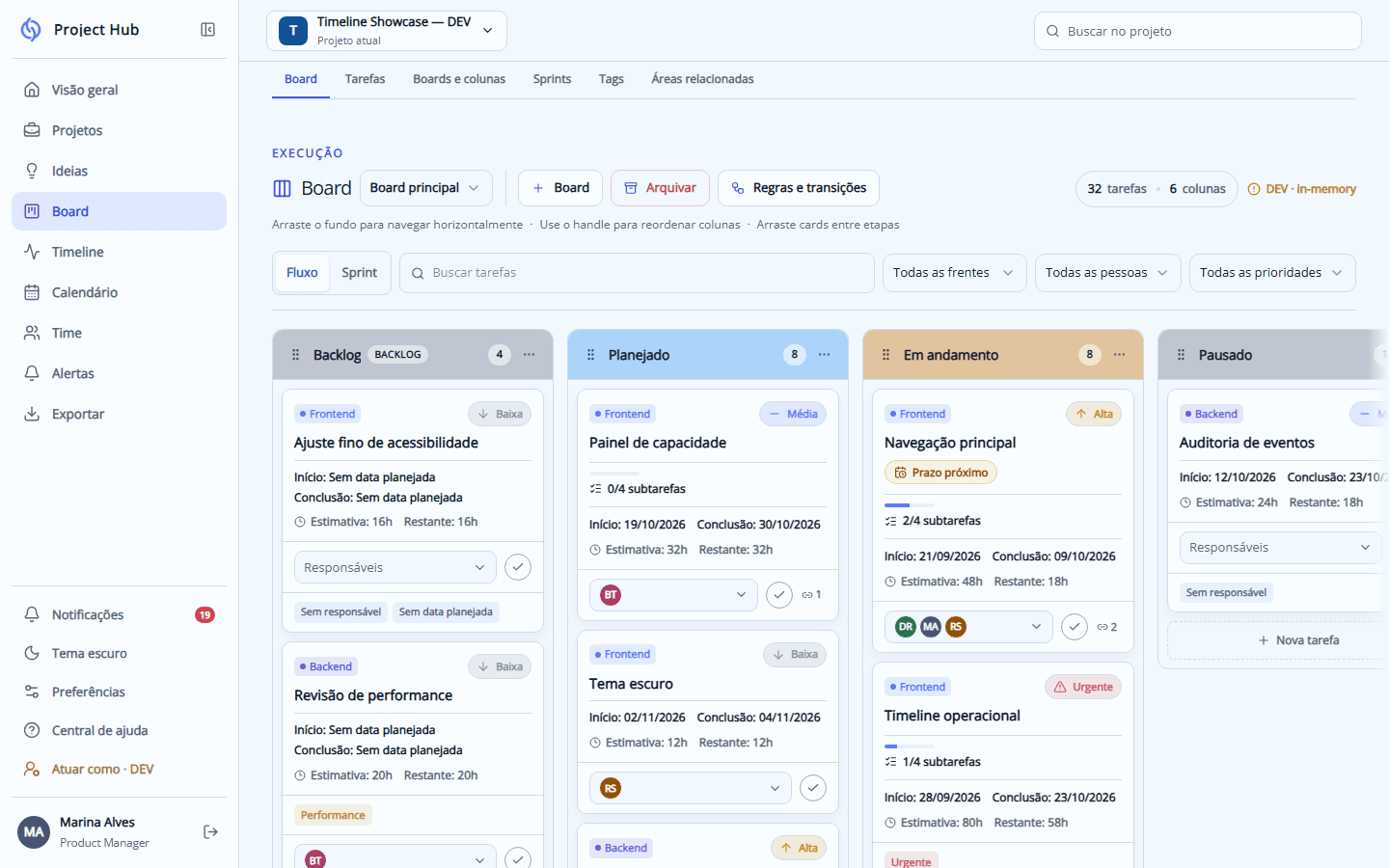Screen dimensions: 1389x868
Task: Open Visão geral home icon
Action: 32,90
